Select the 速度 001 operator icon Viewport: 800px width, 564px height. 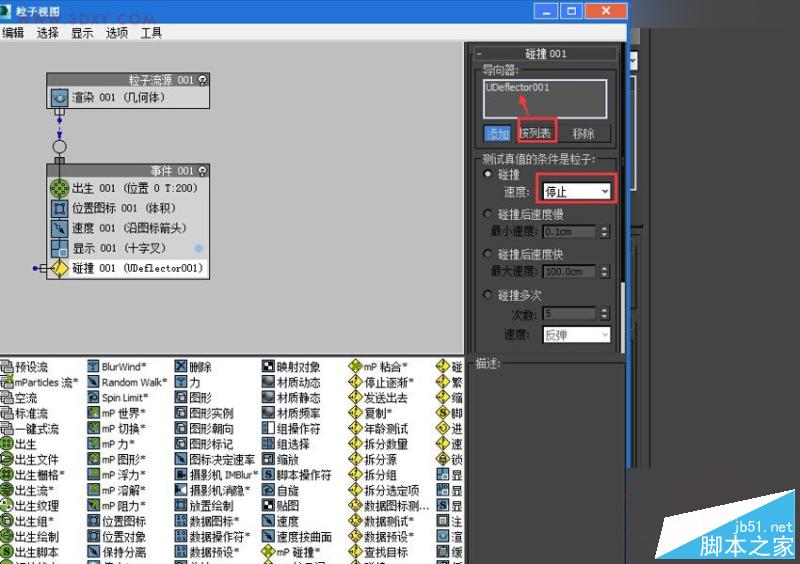pyautogui.click(x=59, y=228)
